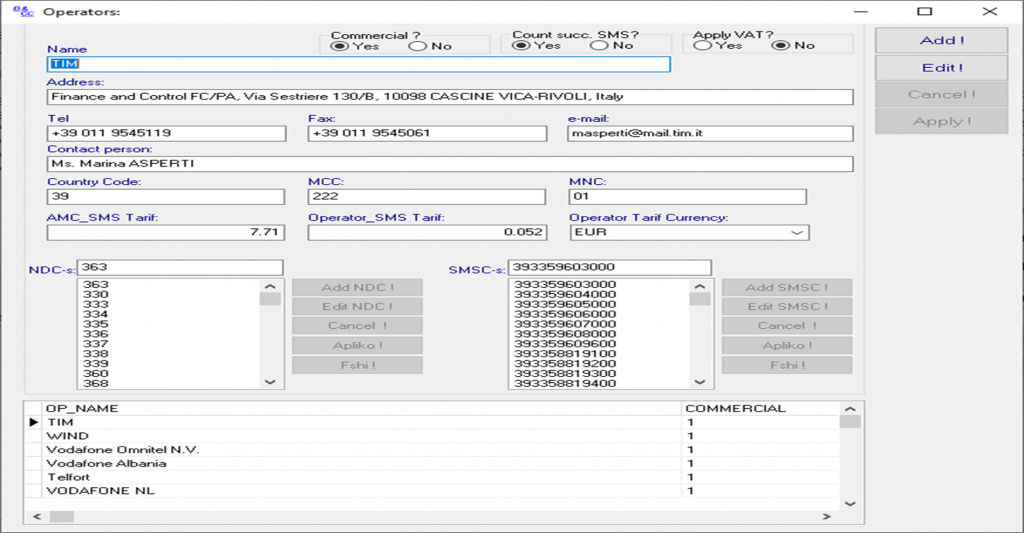
Task: Click the operator Cancel ! button
Action: click(x=942, y=95)
